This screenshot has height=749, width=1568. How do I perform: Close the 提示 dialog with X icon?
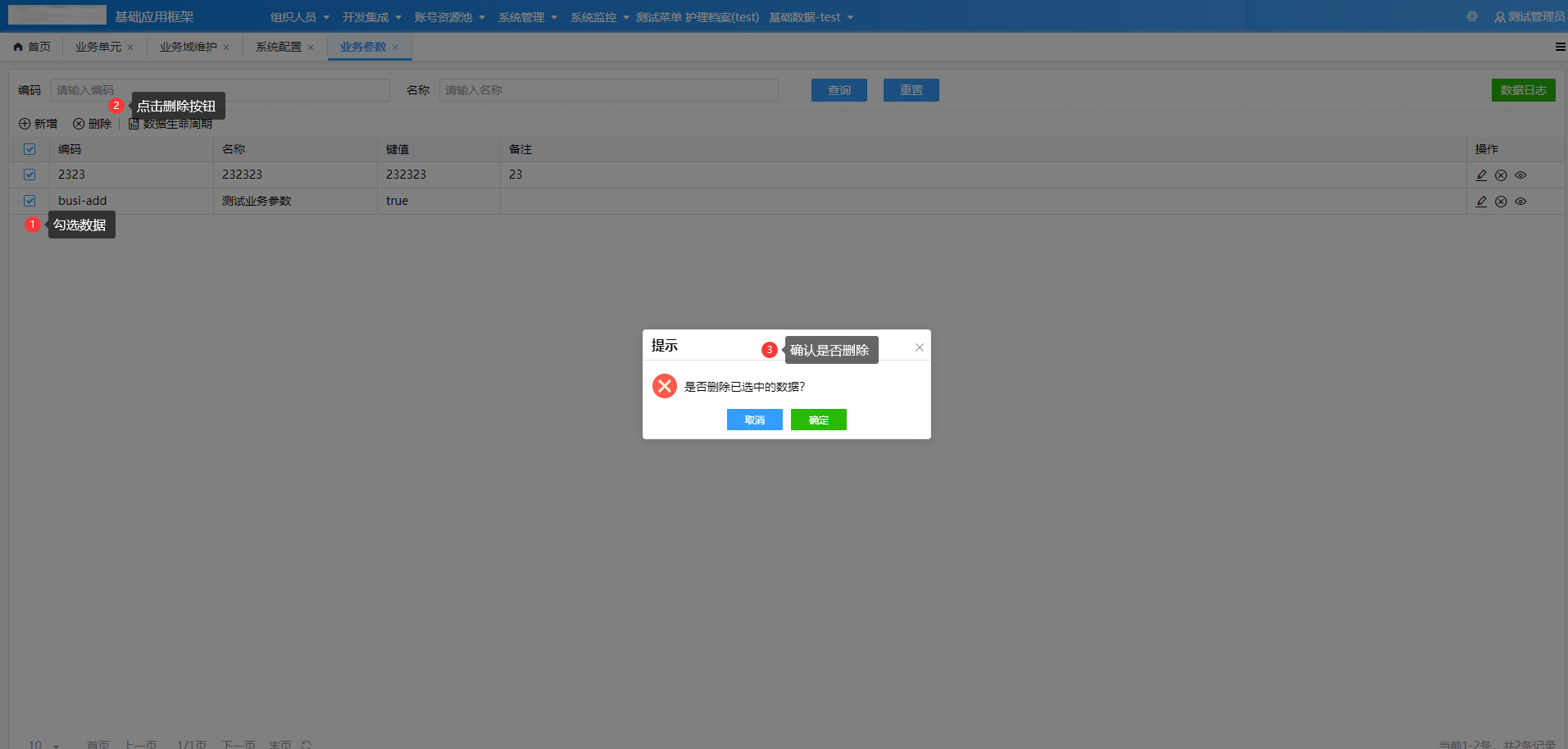tap(920, 347)
